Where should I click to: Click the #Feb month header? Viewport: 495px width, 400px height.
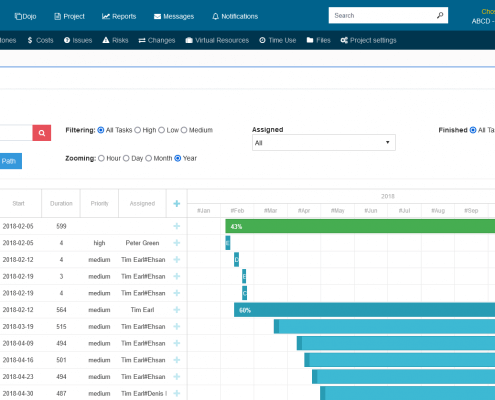237,211
